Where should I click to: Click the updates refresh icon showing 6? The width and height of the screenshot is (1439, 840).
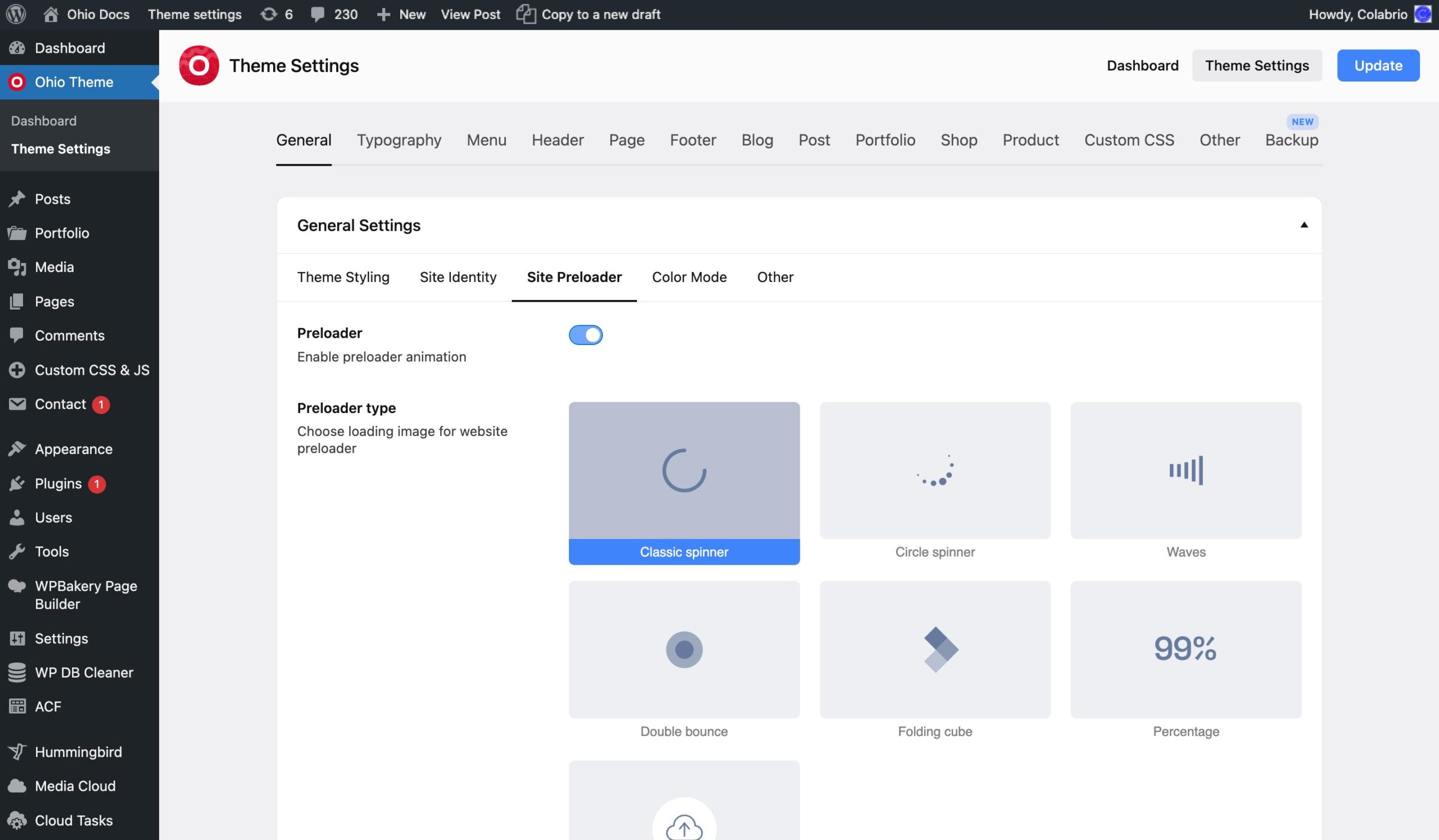(x=268, y=14)
